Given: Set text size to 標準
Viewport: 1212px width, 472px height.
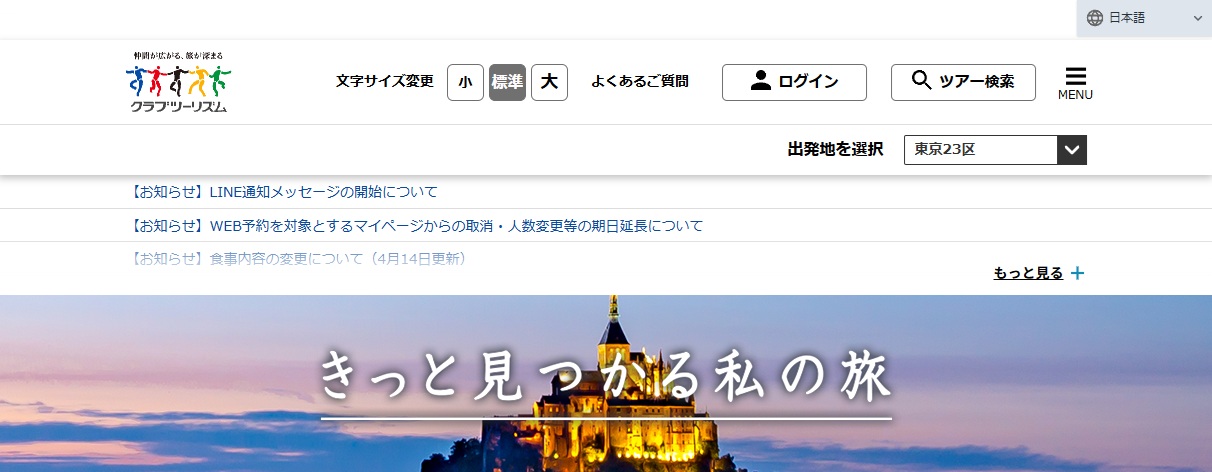Looking at the screenshot, I should point(507,82).
